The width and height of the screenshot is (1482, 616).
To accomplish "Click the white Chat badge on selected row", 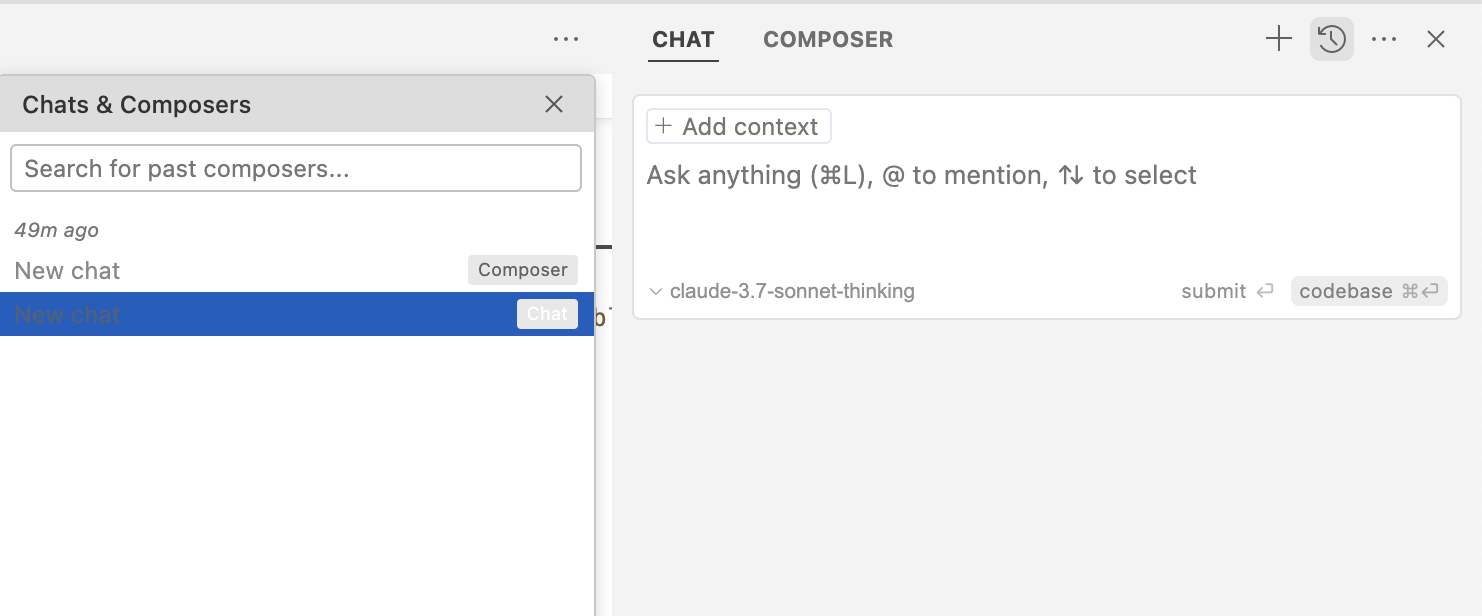I will click(x=547, y=314).
